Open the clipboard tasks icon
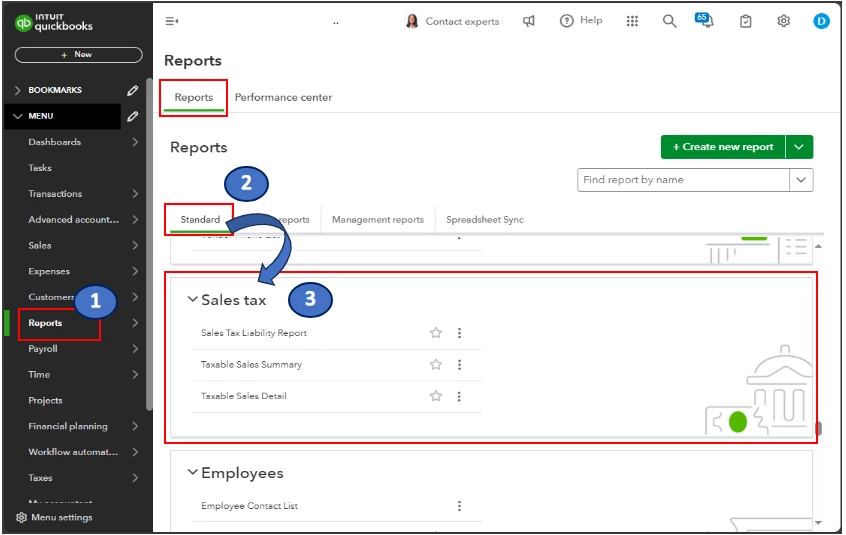The height and width of the screenshot is (535, 846). coord(745,21)
